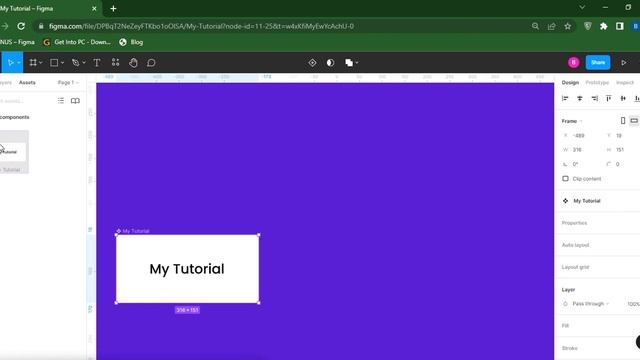Select the Frame tool
The image size is (640, 360).
click(33, 62)
